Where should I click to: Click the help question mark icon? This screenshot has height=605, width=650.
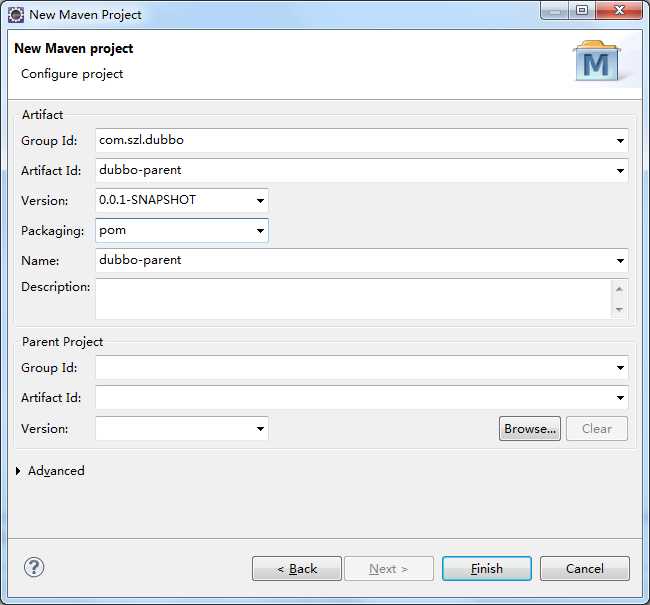34,567
